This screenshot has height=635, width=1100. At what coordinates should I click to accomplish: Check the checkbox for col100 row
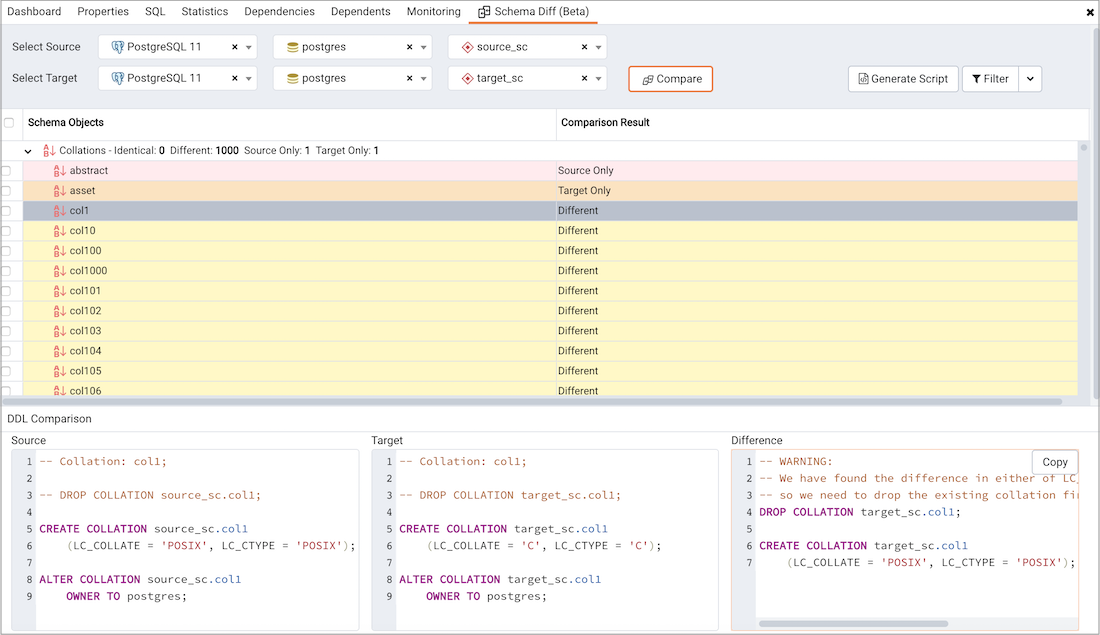(x=6, y=250)
